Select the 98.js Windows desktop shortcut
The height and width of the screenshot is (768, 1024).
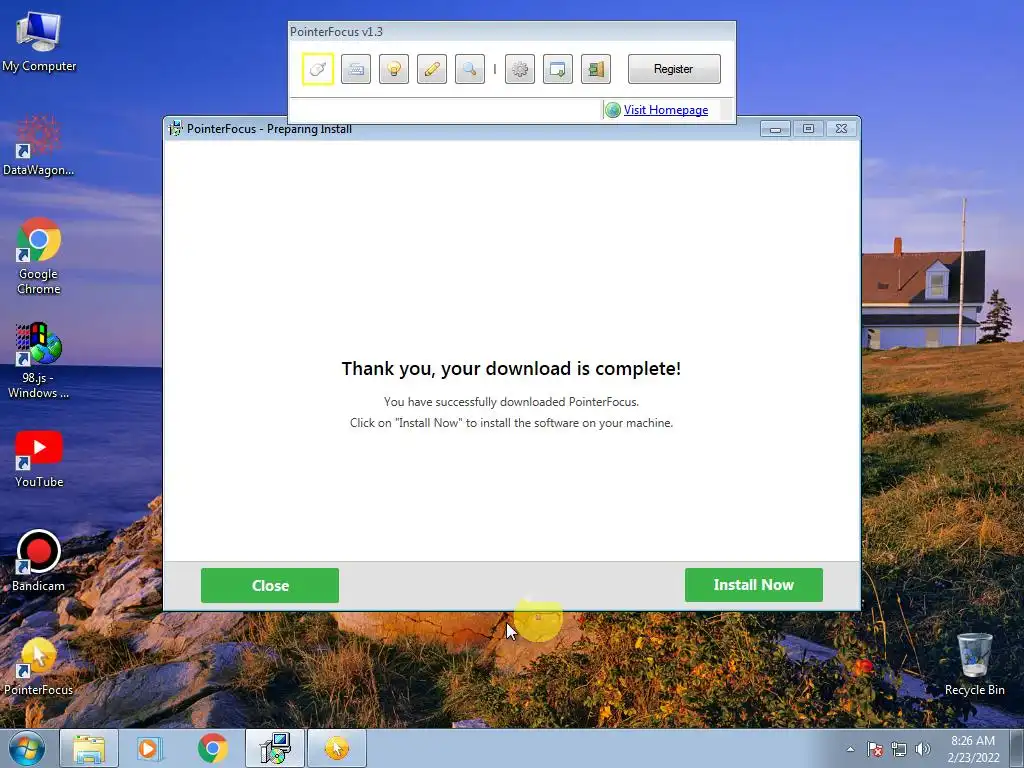[39, 360]
